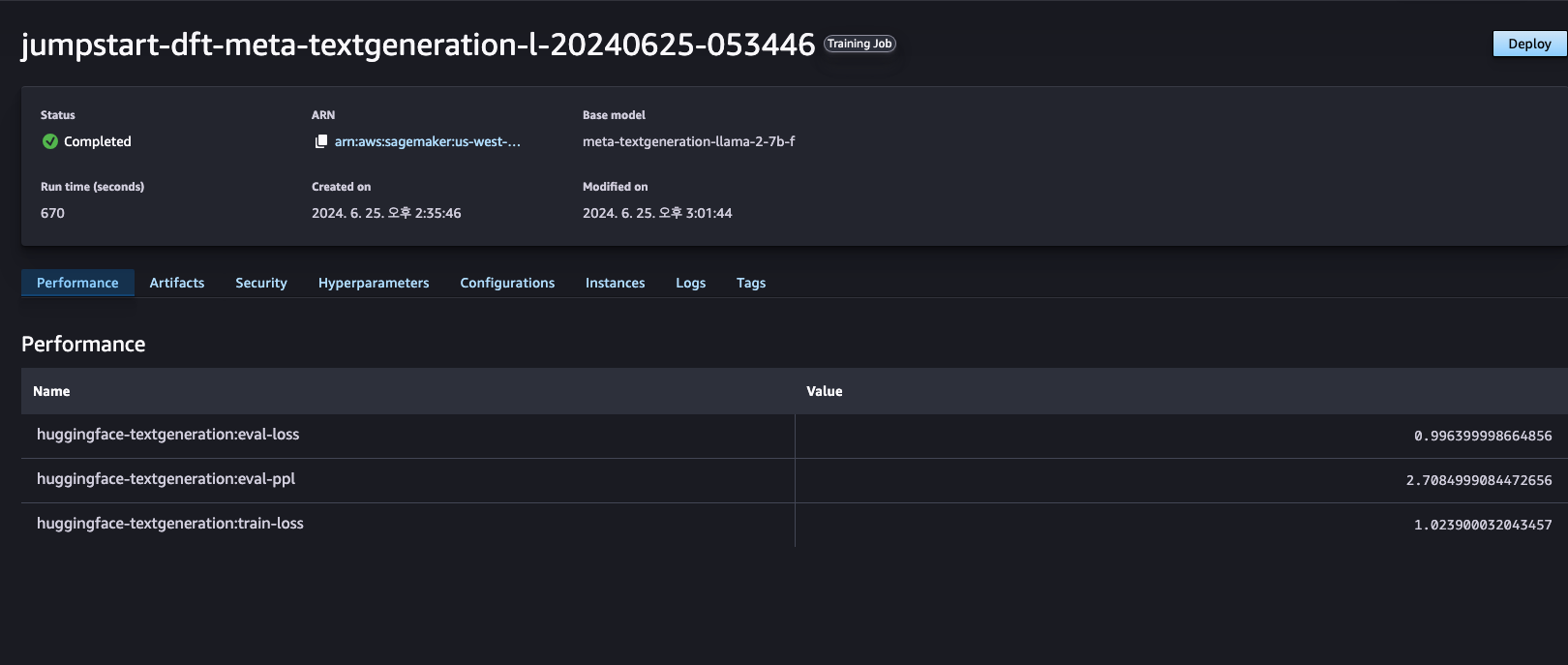1568x665 pixels.
Task: Select the Performance tab
Action: coord(77,283)
